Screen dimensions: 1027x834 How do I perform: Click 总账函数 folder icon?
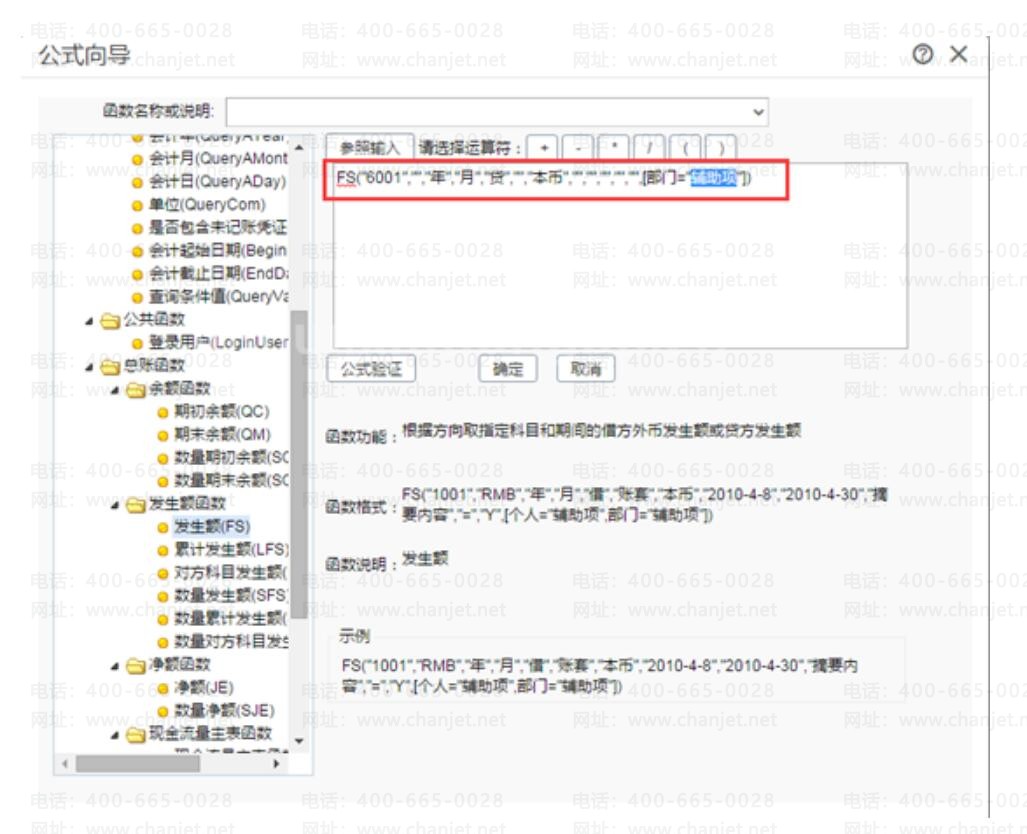pyautogui.click(x=110, y=366)
